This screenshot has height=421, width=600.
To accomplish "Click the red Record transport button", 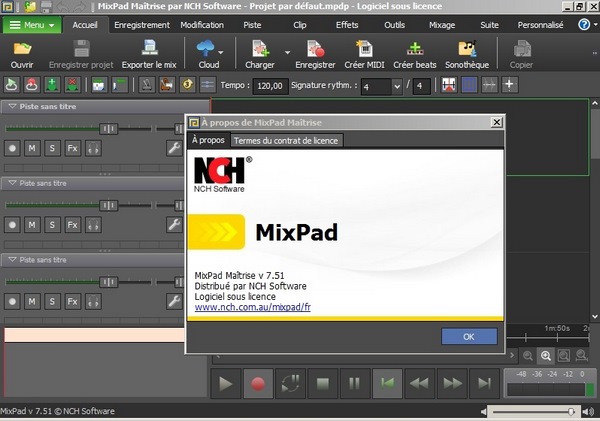I will [x=258, y=383].
